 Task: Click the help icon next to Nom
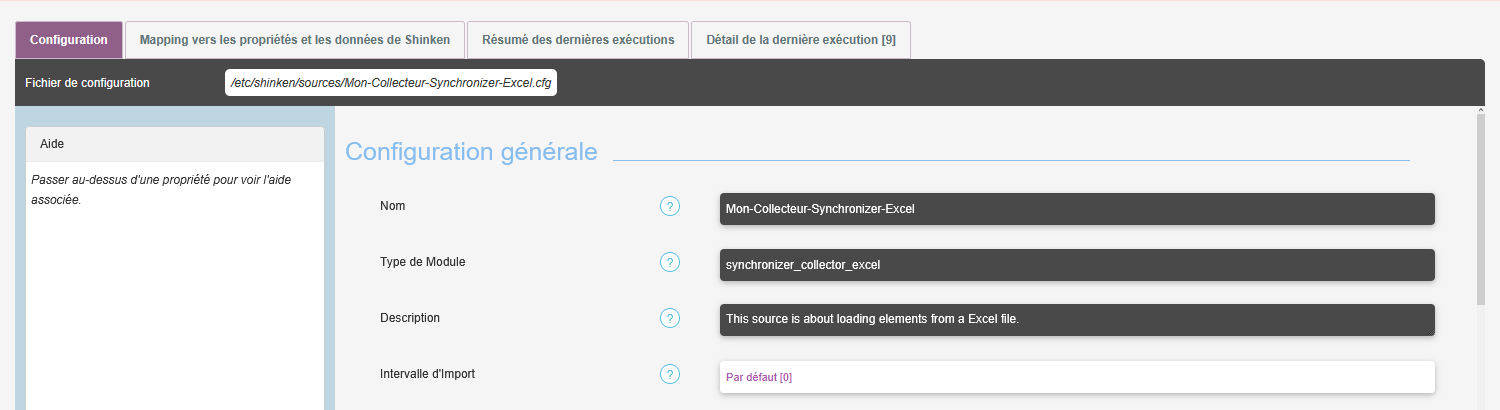coord(670,207)
